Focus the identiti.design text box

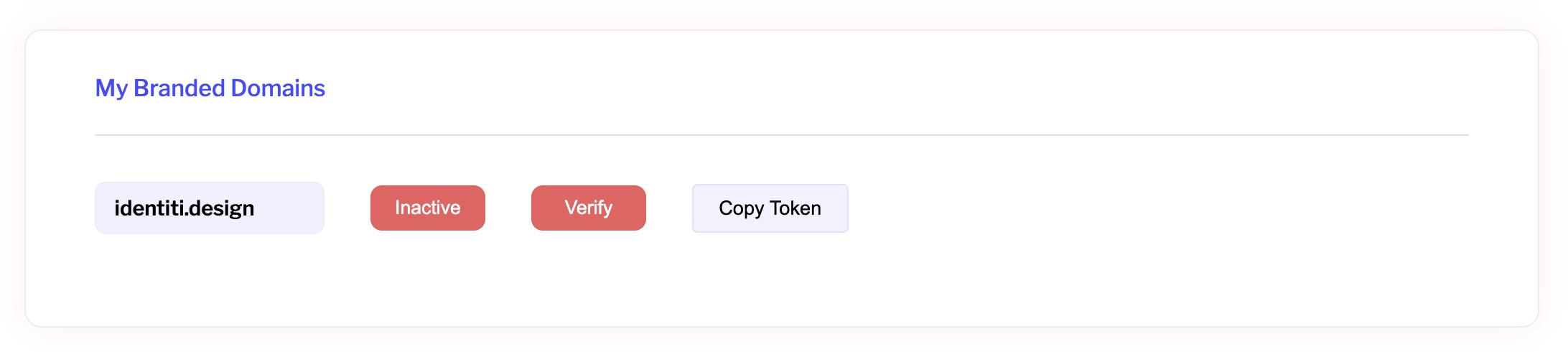point(209,208)
